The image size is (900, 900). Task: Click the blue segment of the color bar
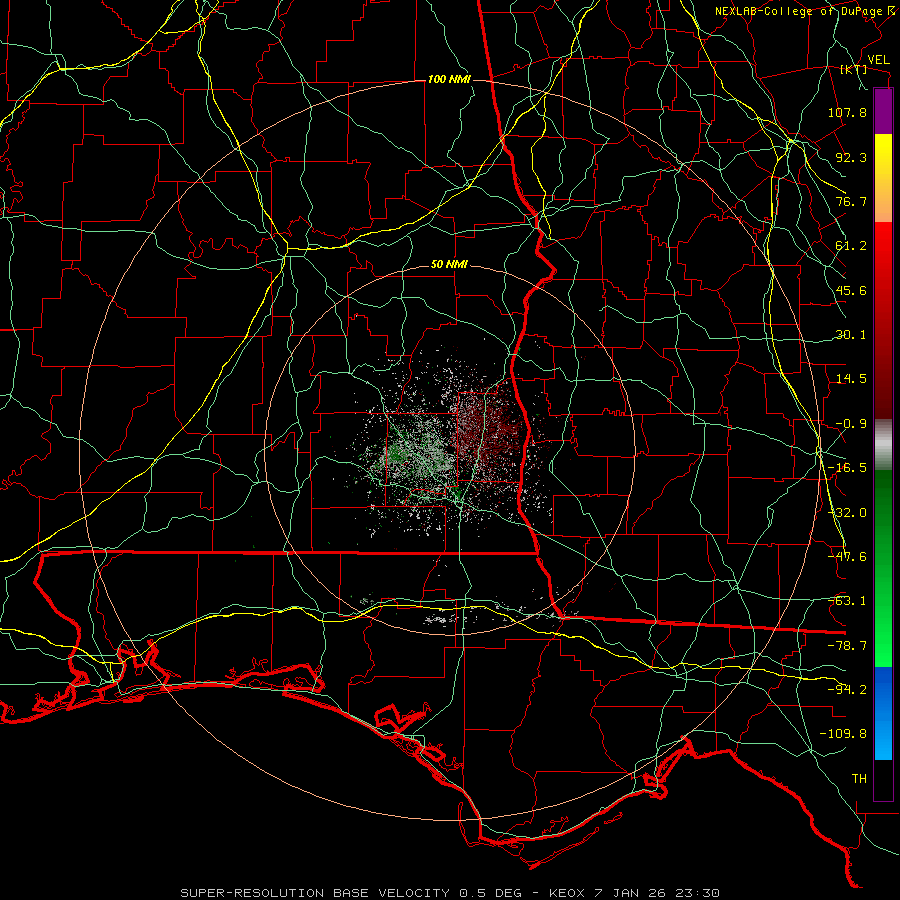coord(883,713)
